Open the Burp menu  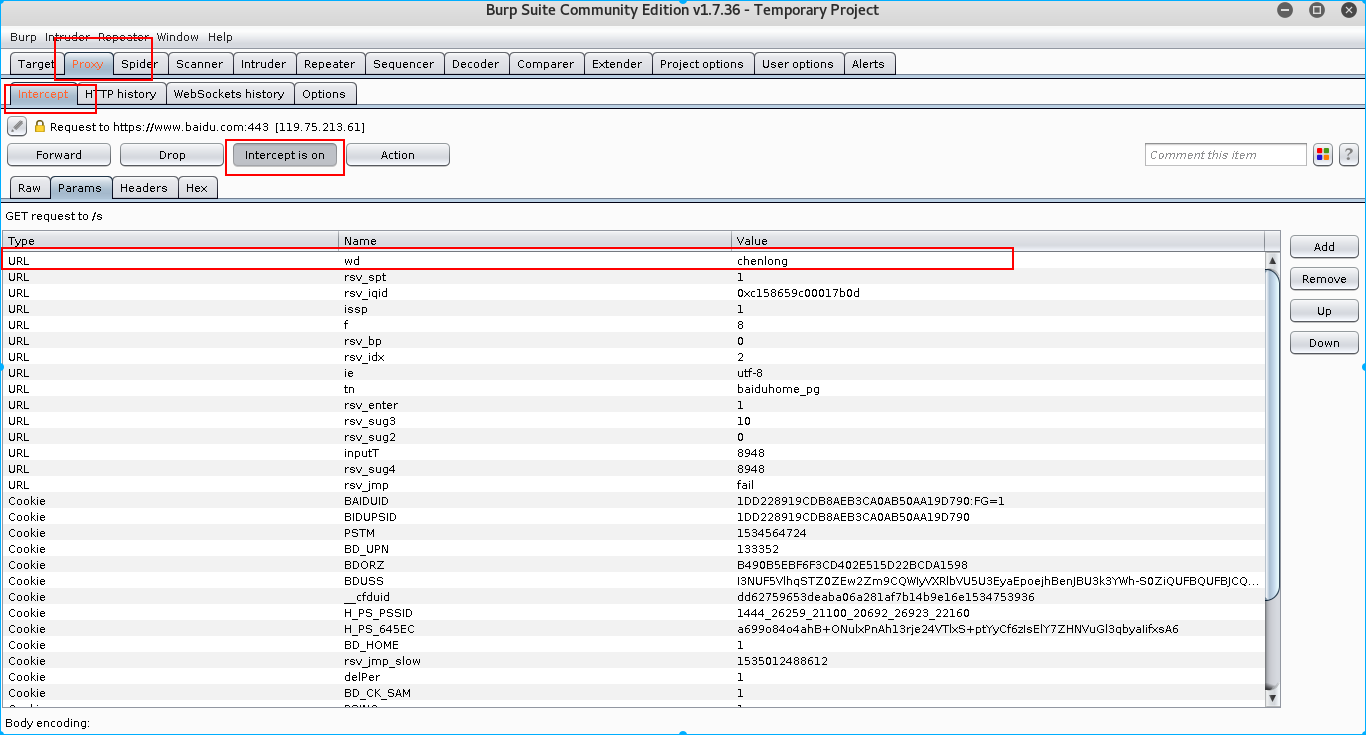pos(23,37)
